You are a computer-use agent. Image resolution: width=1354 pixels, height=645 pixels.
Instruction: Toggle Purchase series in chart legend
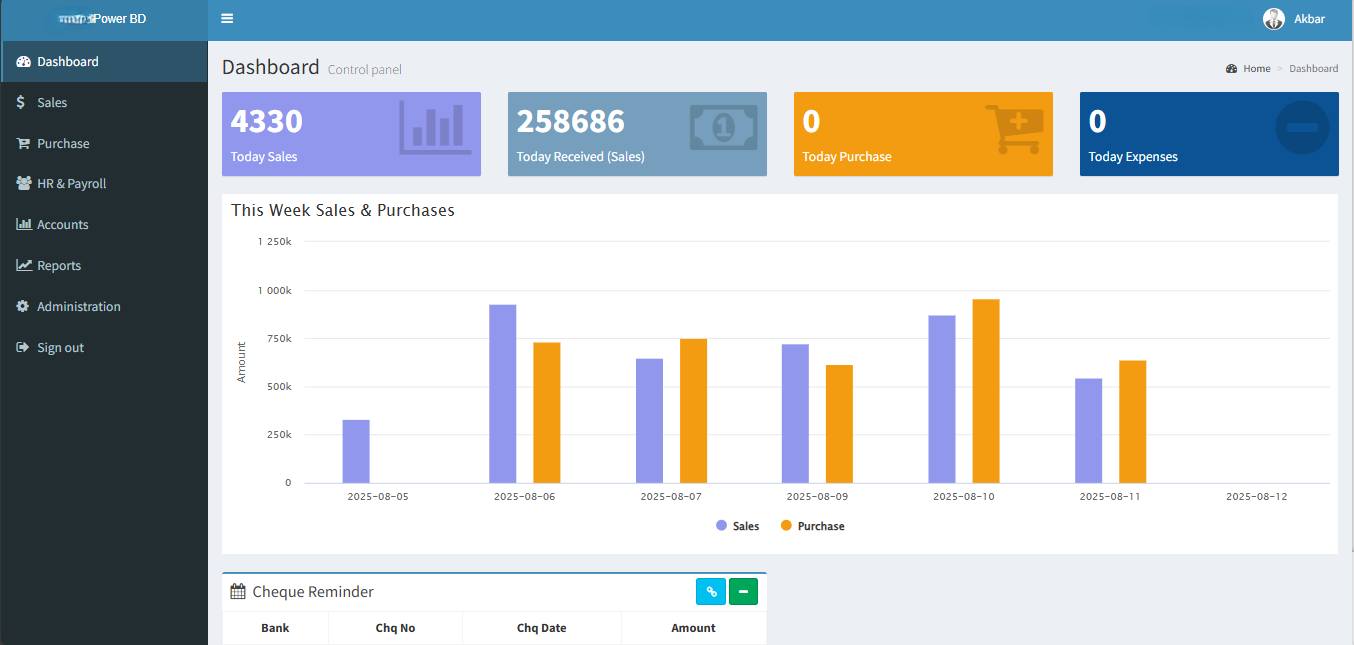812,526
